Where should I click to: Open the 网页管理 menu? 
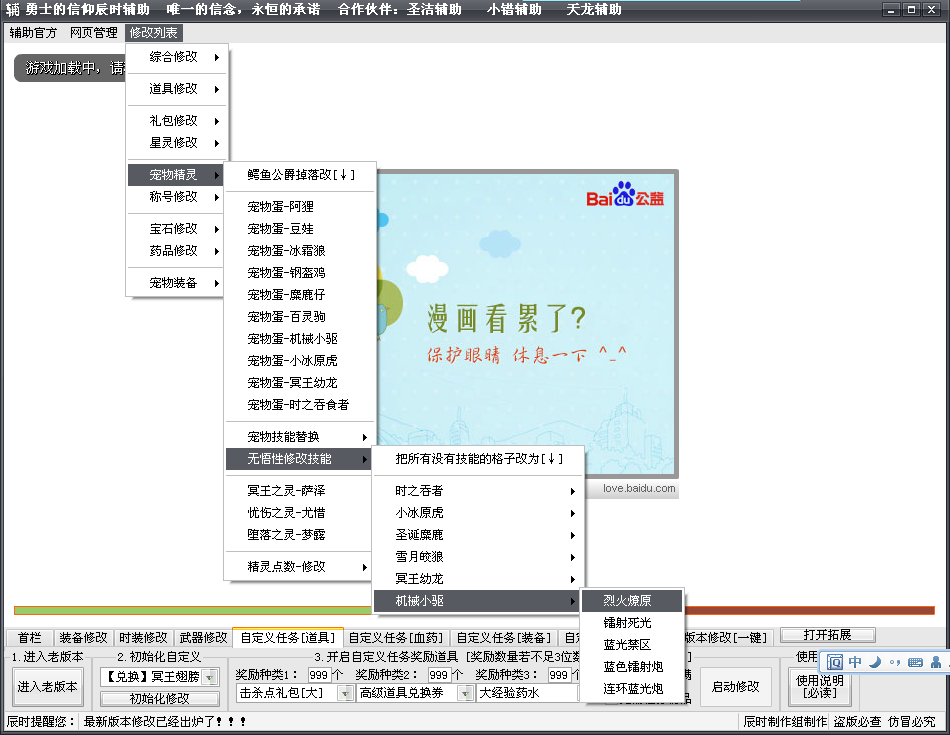click(x=93, y=33)
